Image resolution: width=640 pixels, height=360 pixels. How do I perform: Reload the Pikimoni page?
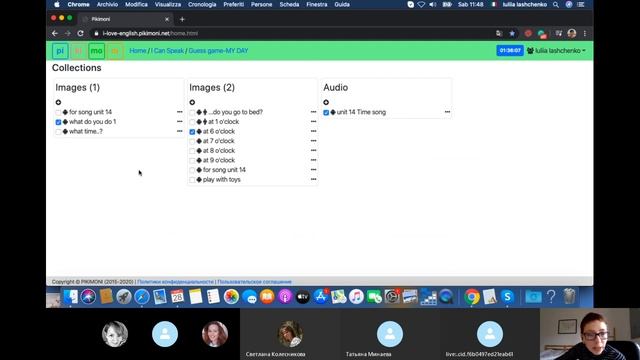[x=80, y=33]
